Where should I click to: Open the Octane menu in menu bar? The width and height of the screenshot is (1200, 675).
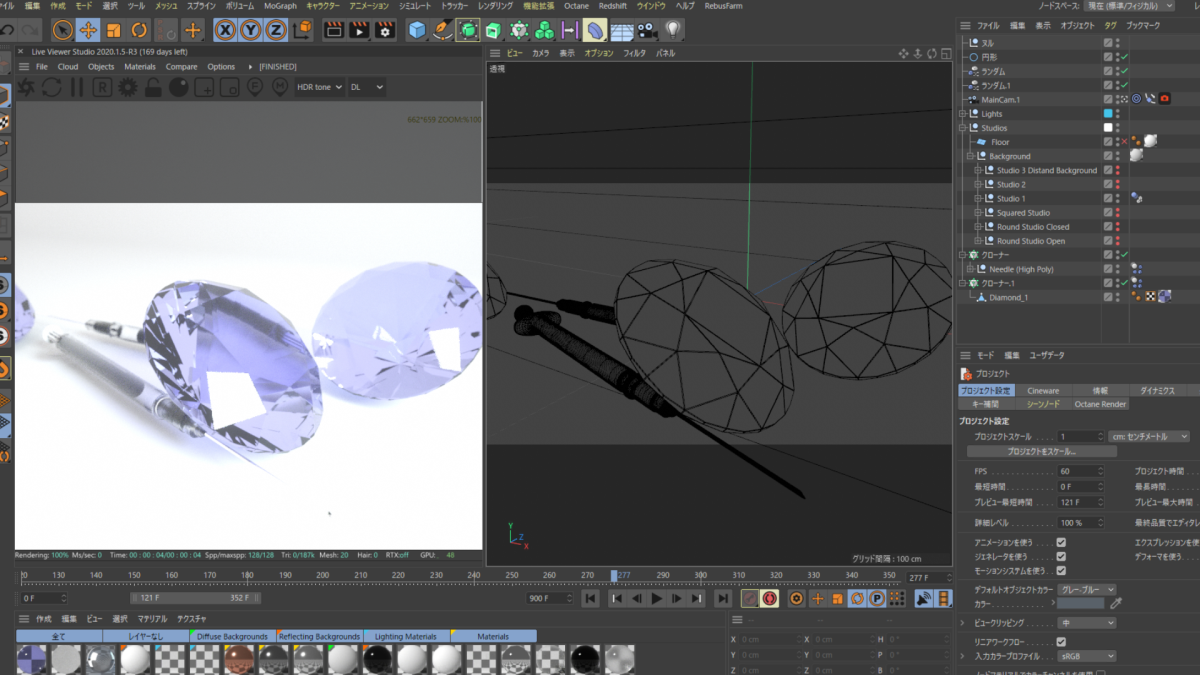(576, 6)
